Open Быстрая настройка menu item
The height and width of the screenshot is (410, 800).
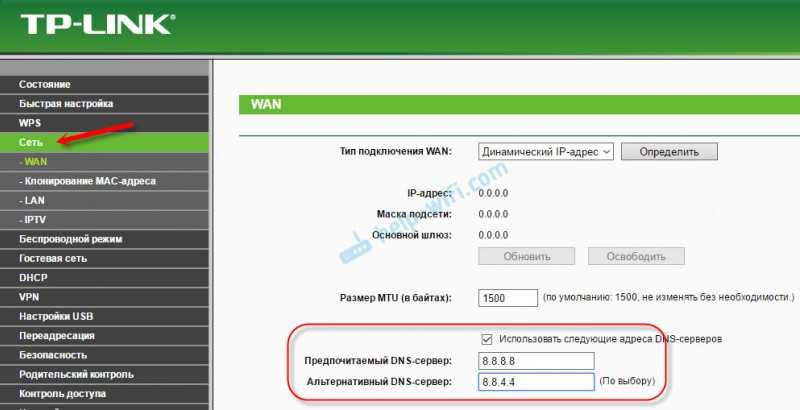point(104,104)
